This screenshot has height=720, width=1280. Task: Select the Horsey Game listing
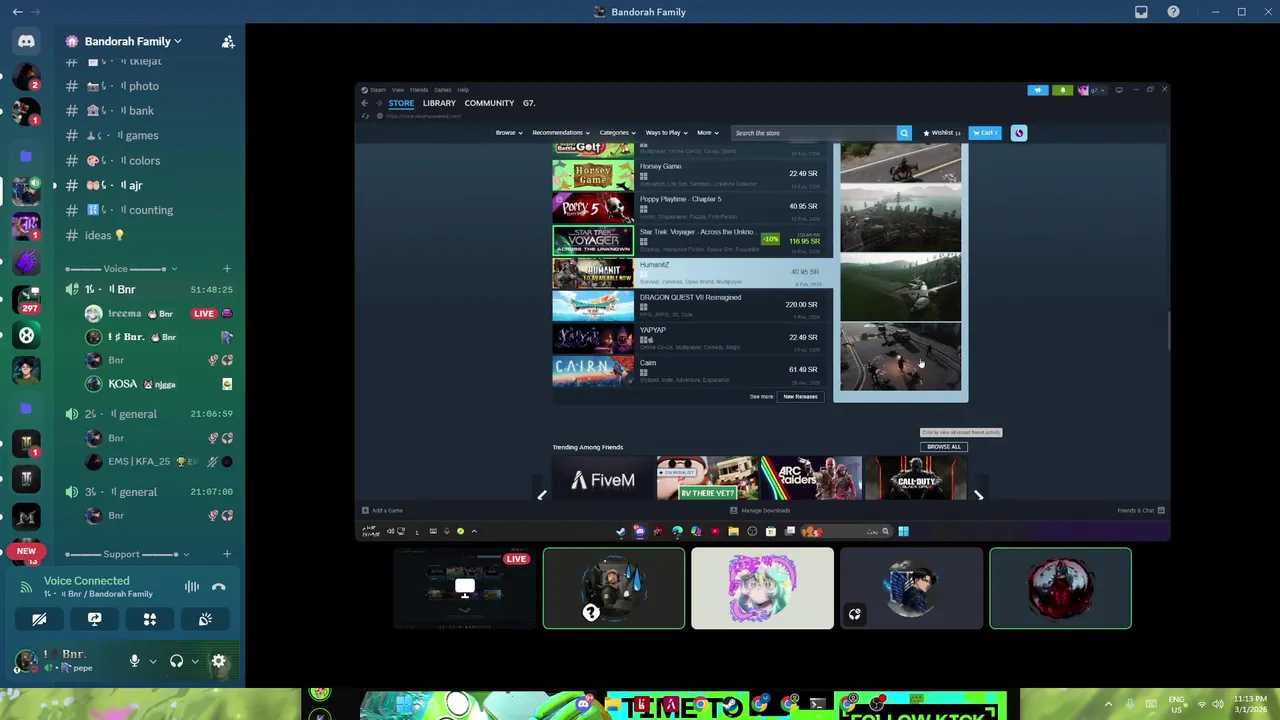tap(690, 174)
